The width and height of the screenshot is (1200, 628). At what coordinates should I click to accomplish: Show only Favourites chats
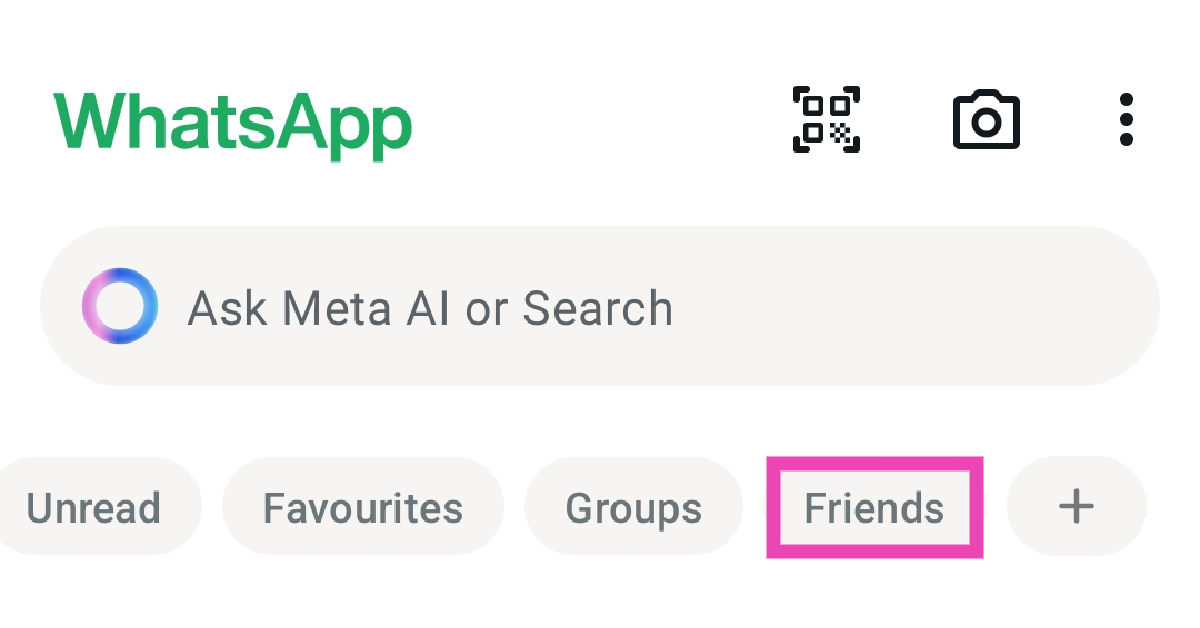point(362,507)
